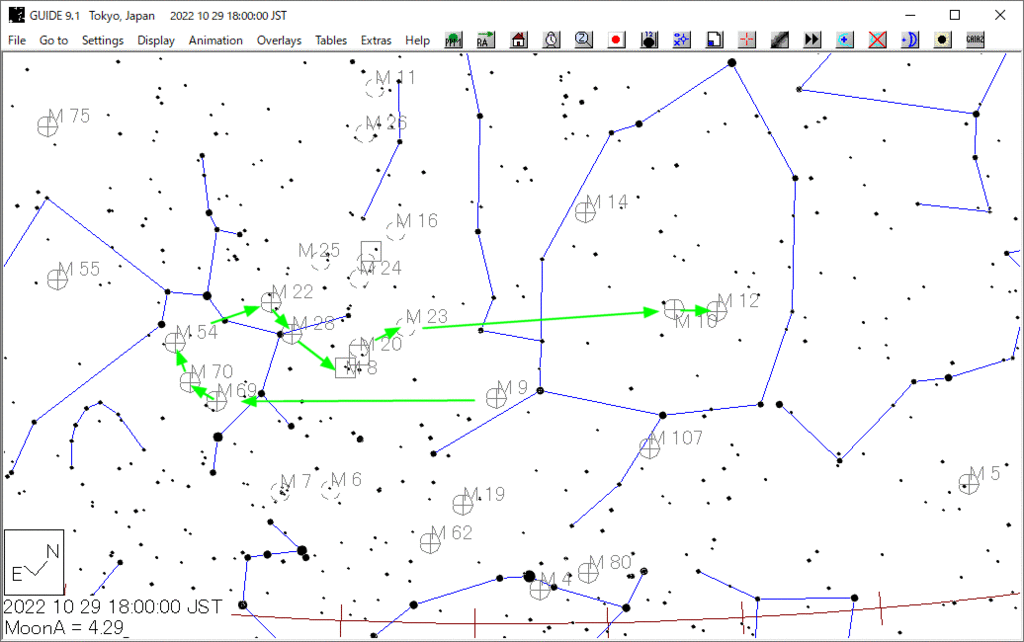Click the blue stars toolbar icon

tap(682, 40)
